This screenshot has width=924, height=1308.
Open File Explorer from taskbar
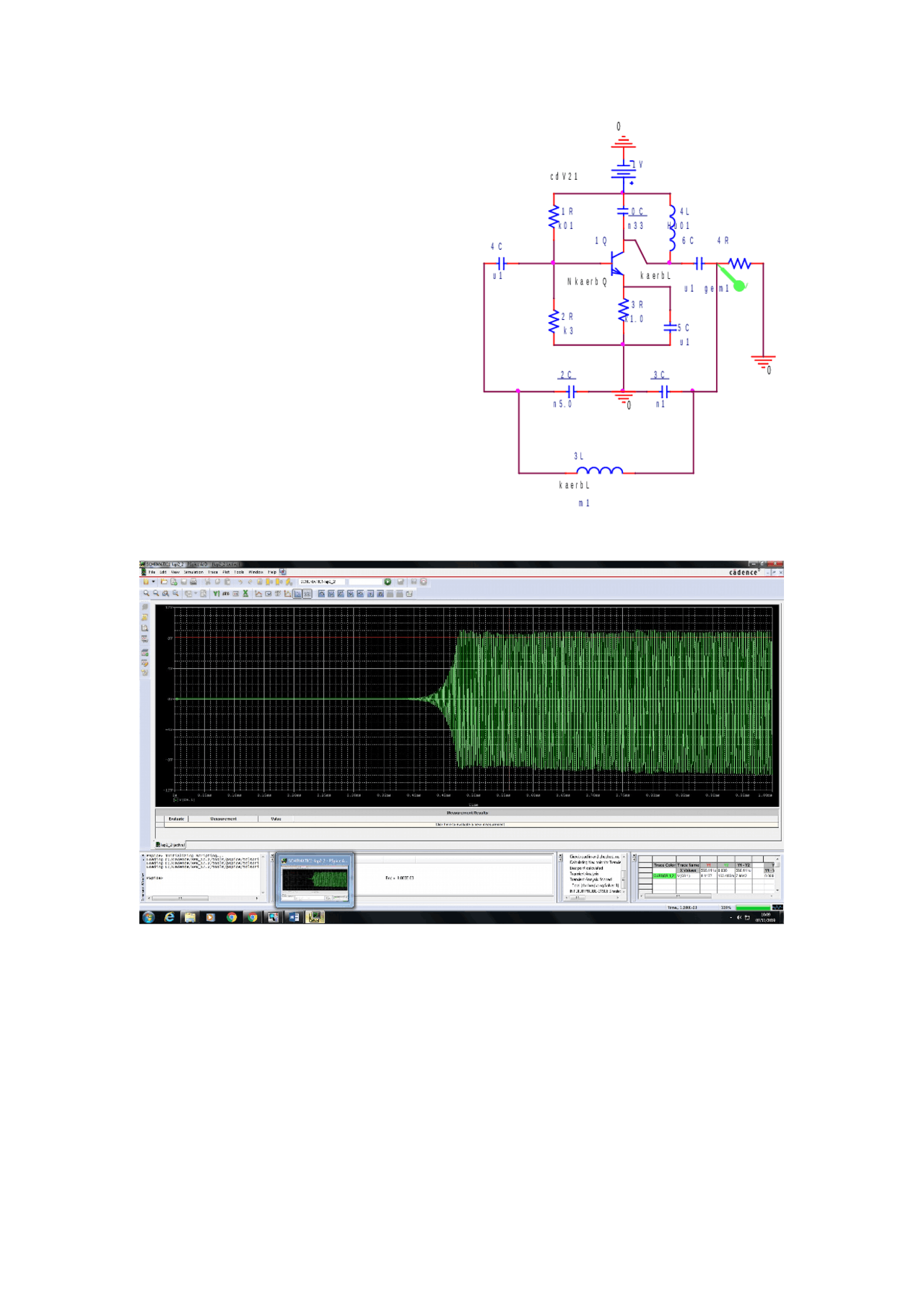click(x=190, y=917)
